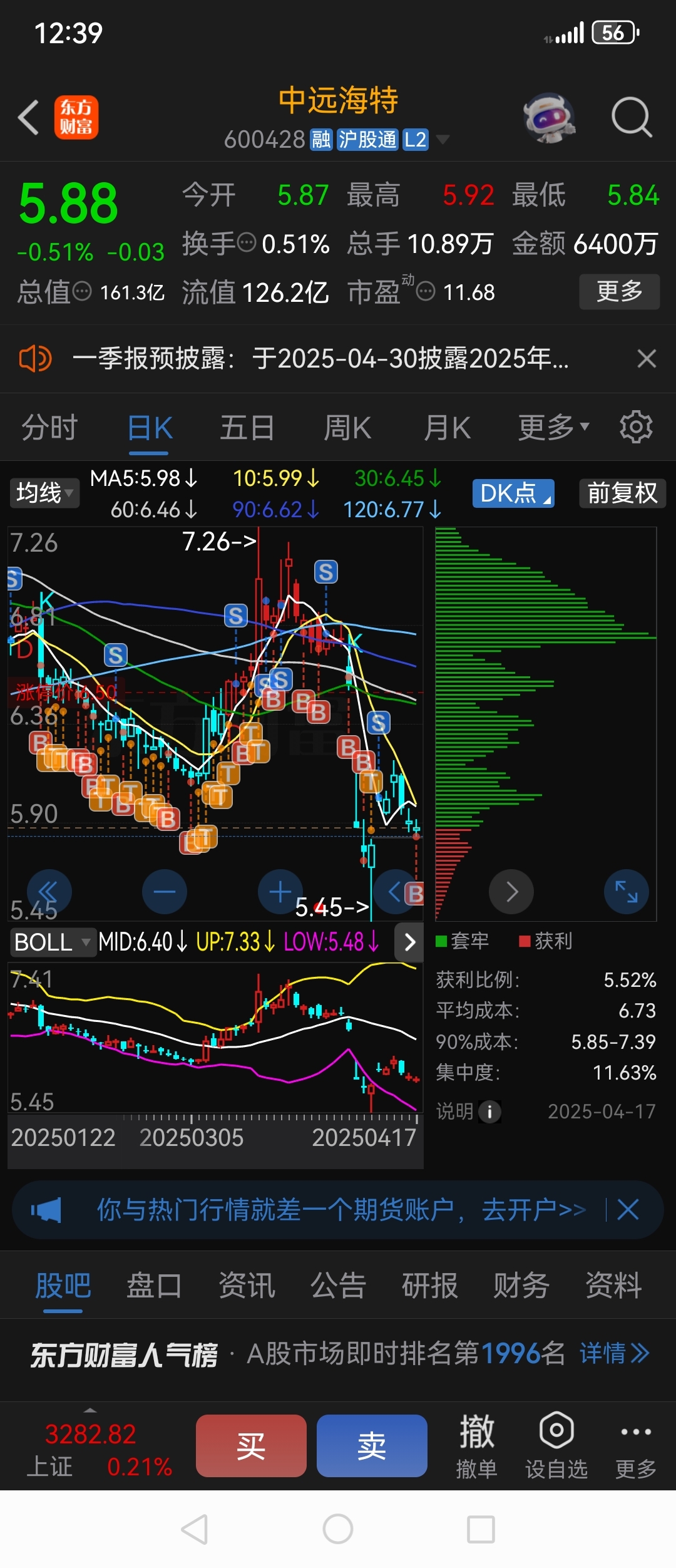Zoom out the K-line chart with minus
Viewport: 676px width, 1568px height.
tap(165, 891)
